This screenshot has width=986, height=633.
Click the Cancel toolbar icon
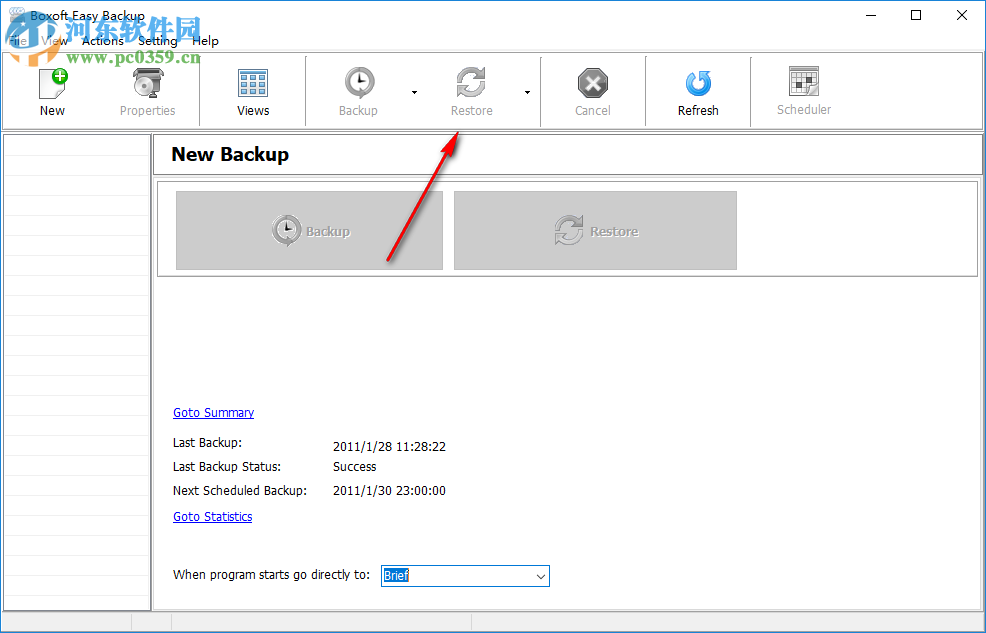point(592,89)
